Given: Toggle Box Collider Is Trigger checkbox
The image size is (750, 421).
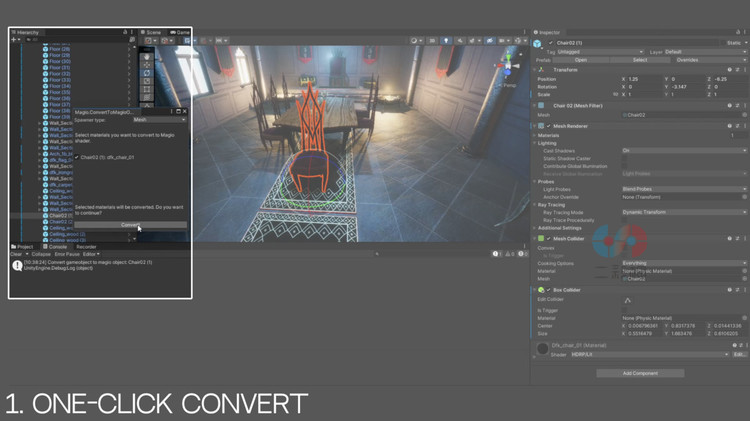Looking at the screenshot, I should [x=625, y=310].
